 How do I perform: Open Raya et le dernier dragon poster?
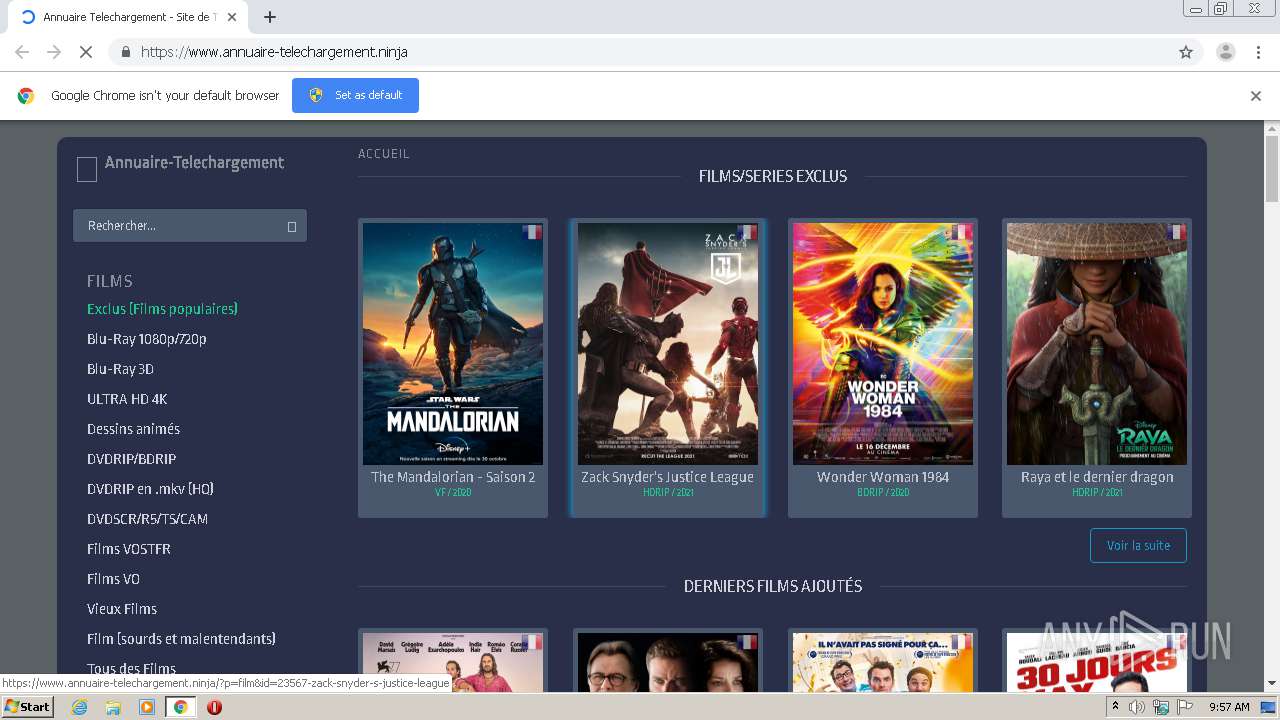pyautogui.click(x=1097, y=344)
